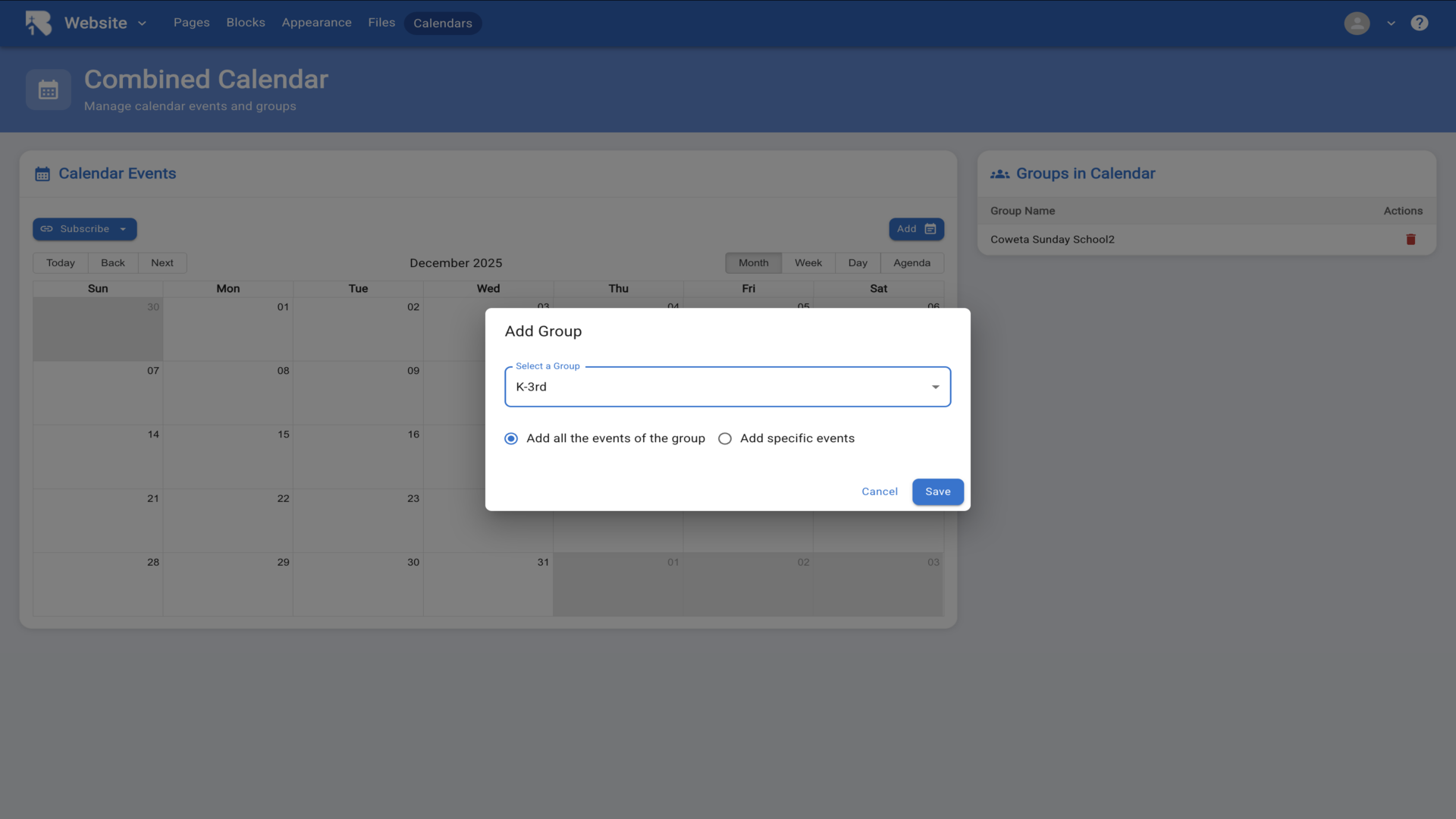Select Add specific events radio option

click(725, 438)
